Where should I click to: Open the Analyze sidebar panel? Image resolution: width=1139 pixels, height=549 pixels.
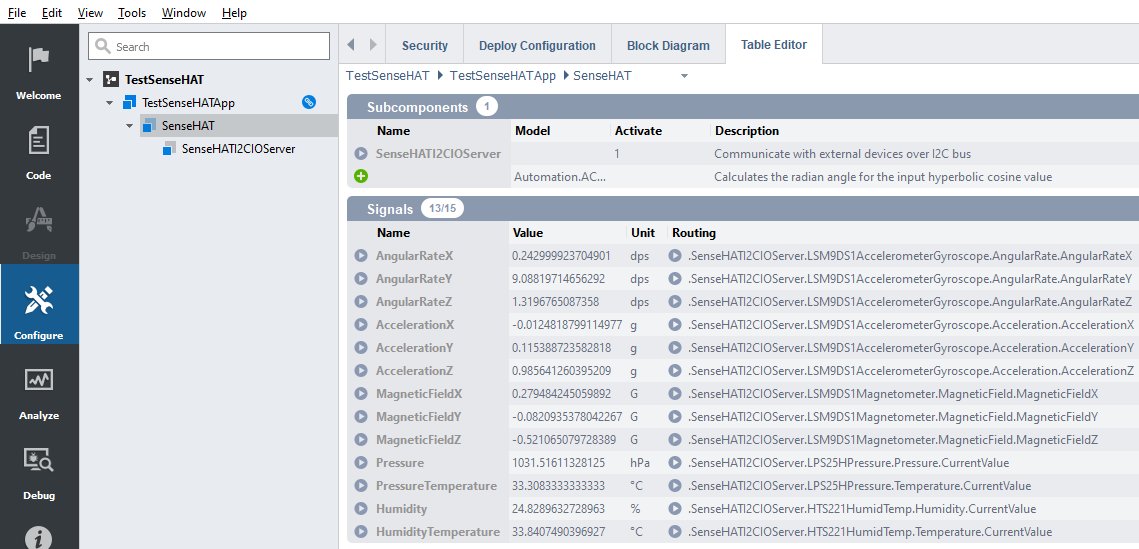tap(38, 392)
